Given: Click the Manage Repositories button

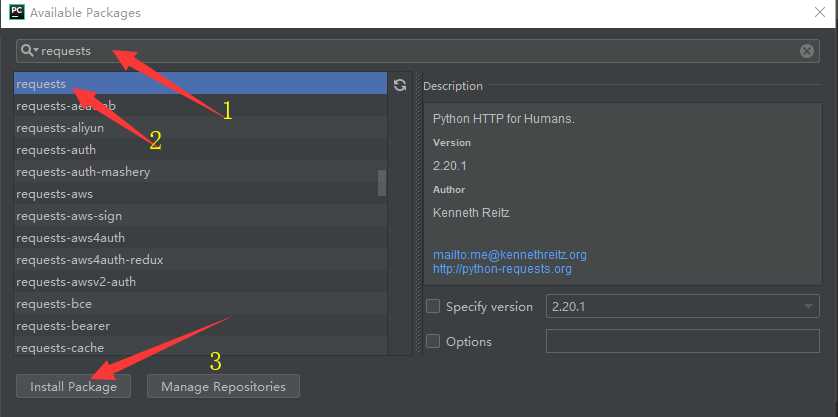Looking at the screenshot, I should point(223,386).
